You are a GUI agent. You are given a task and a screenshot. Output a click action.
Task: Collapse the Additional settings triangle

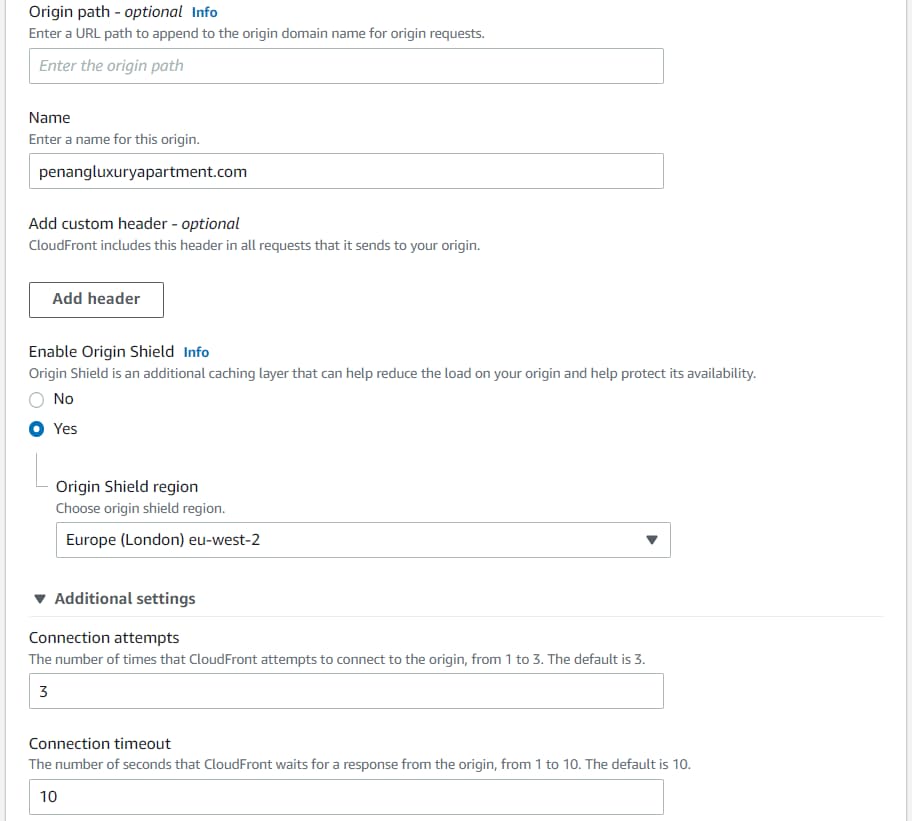point(40,599)
